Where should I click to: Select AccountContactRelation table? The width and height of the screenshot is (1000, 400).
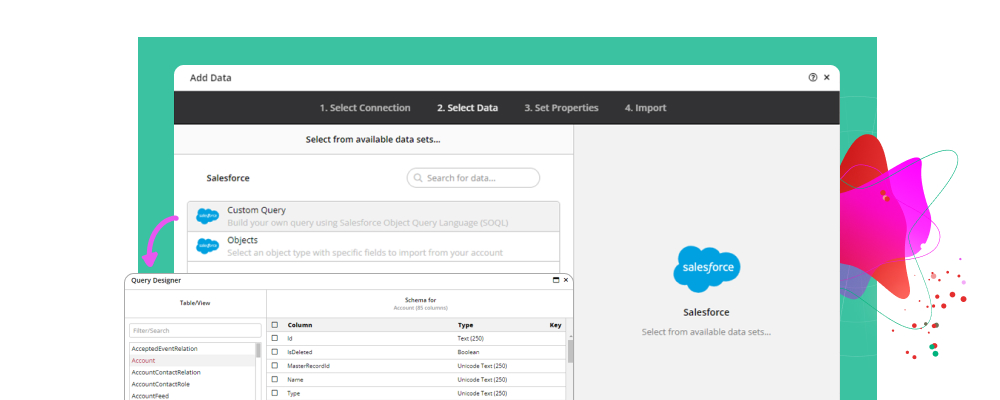tap(193, 372)
